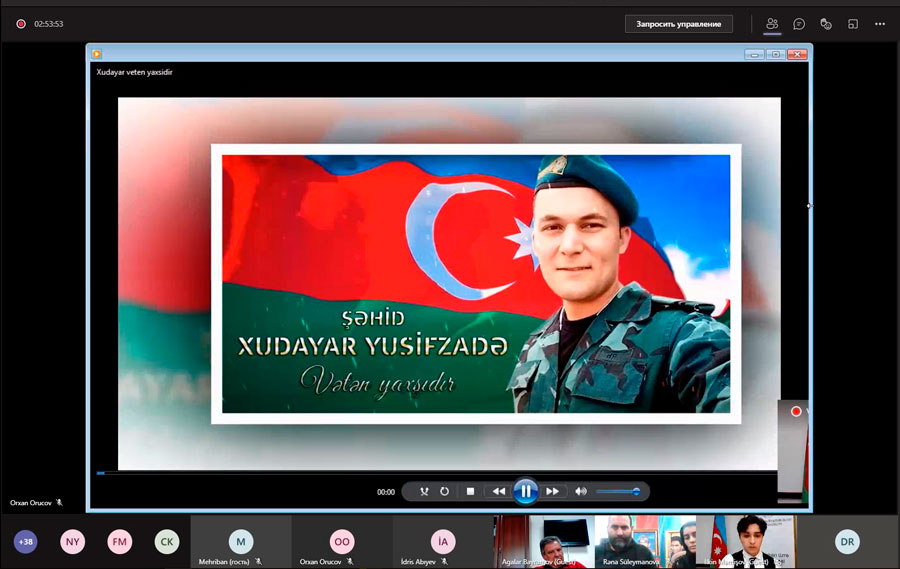Select the CK participant avatar

coord(166,541)
